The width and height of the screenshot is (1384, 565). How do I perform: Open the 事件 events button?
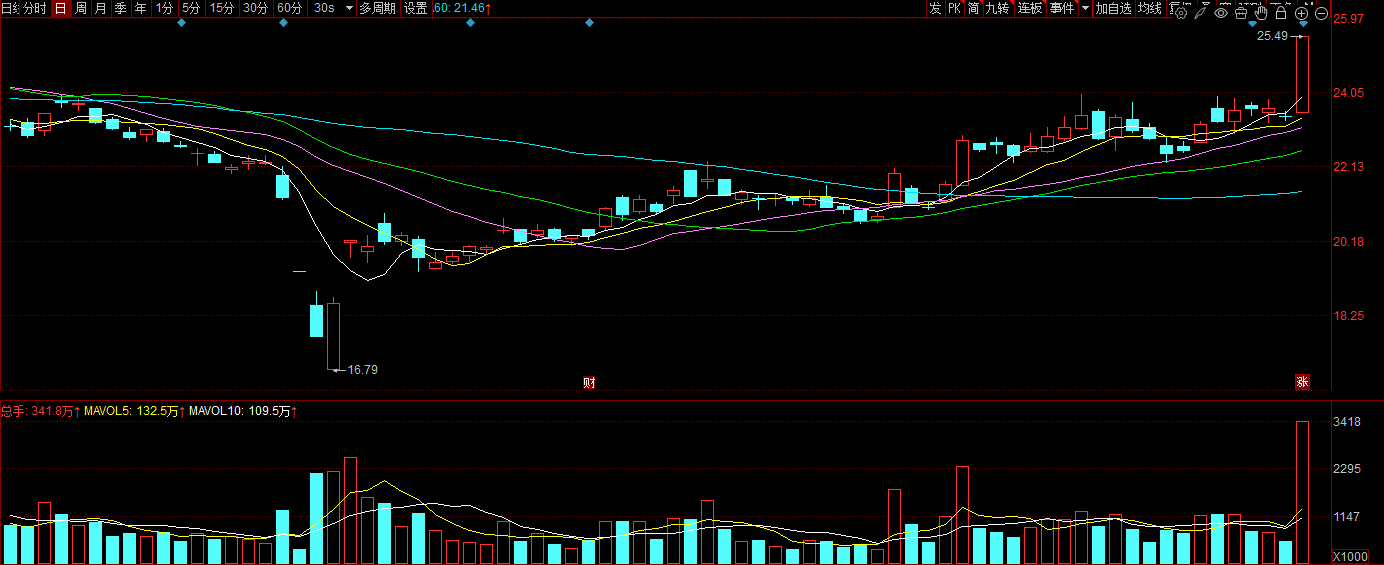pyautogui.click(x=1061, y=8)
